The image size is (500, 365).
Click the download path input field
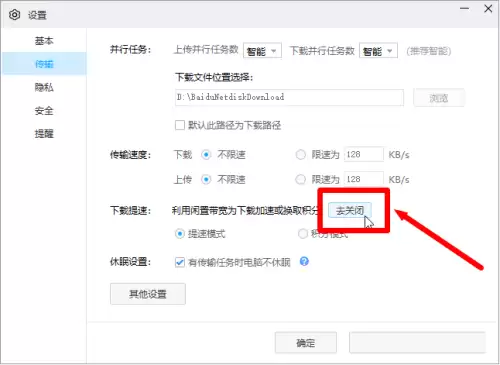[x=289, y=97]
